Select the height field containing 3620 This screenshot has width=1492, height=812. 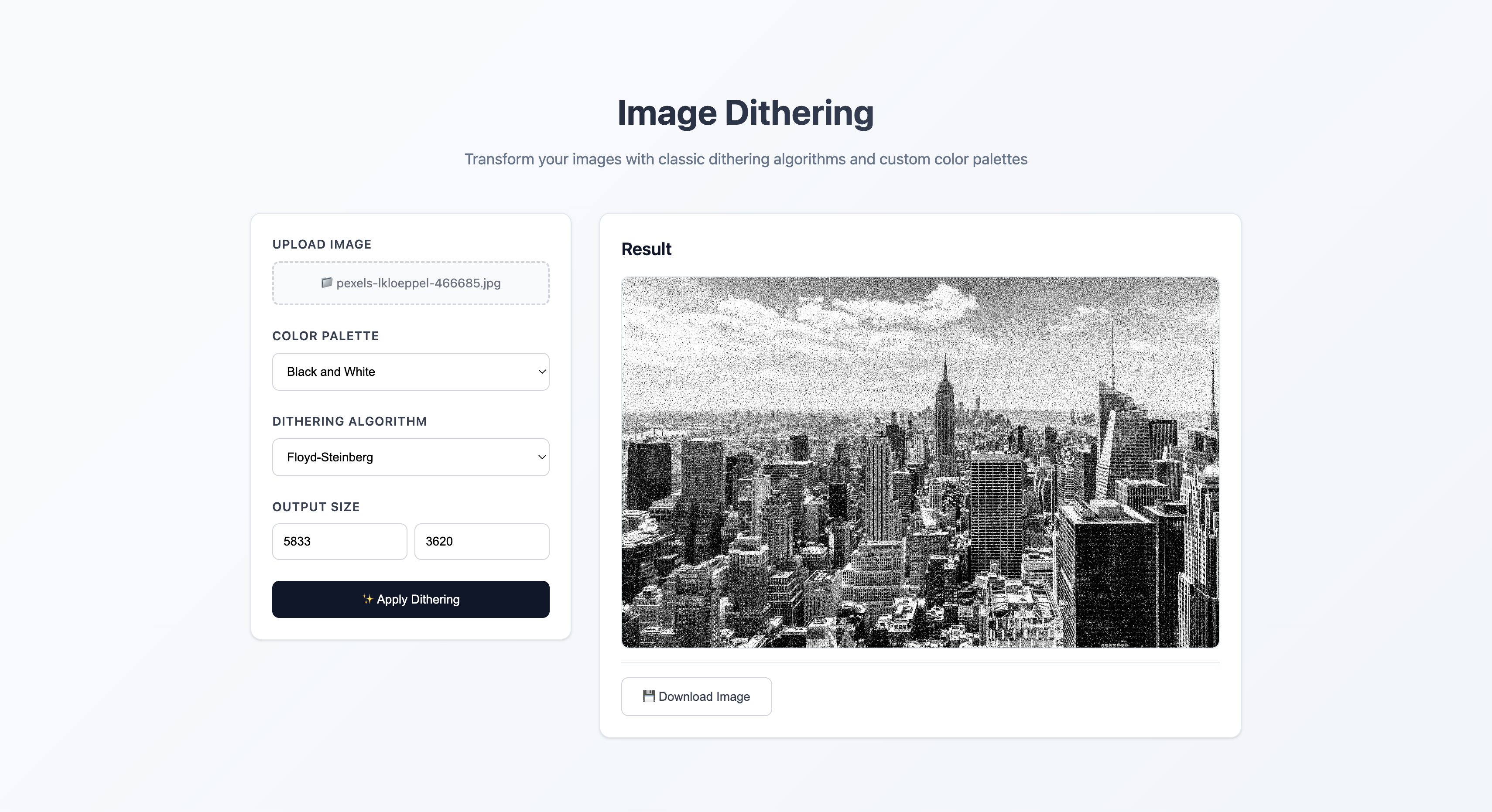(481, 542)
